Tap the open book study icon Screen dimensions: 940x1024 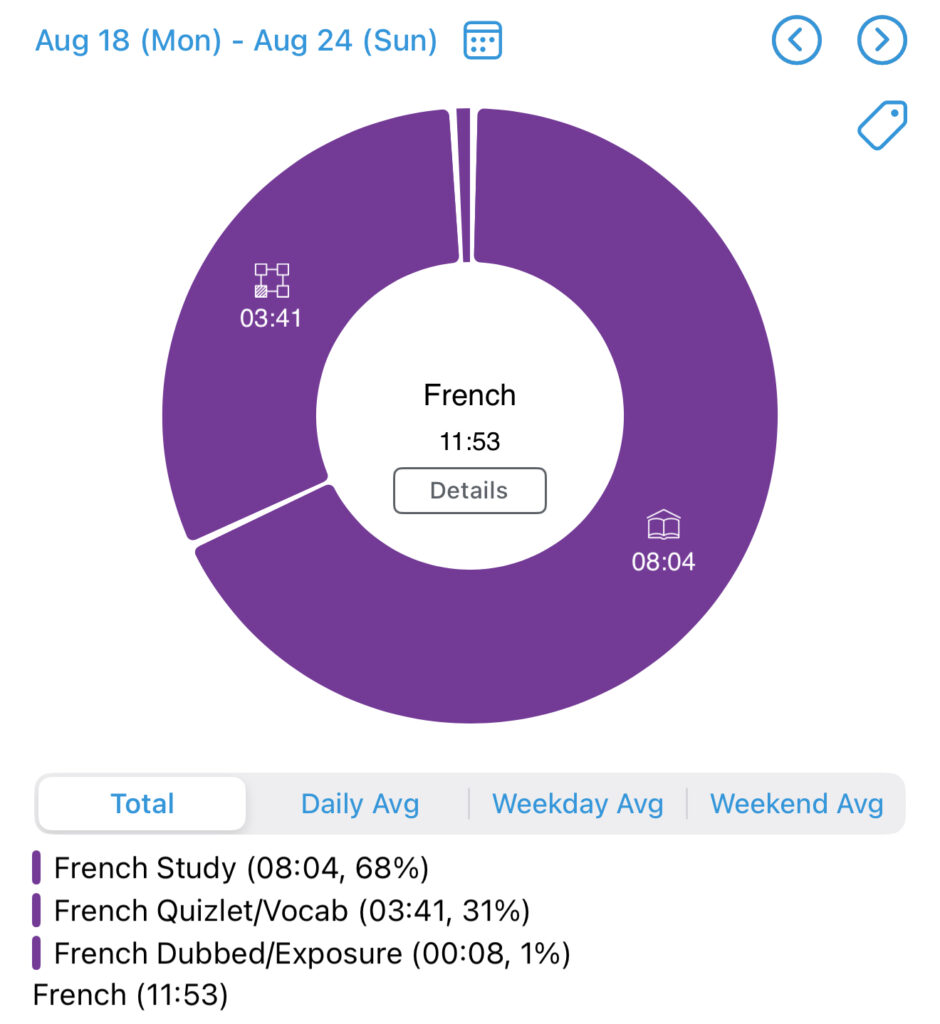tap(663, 525)
